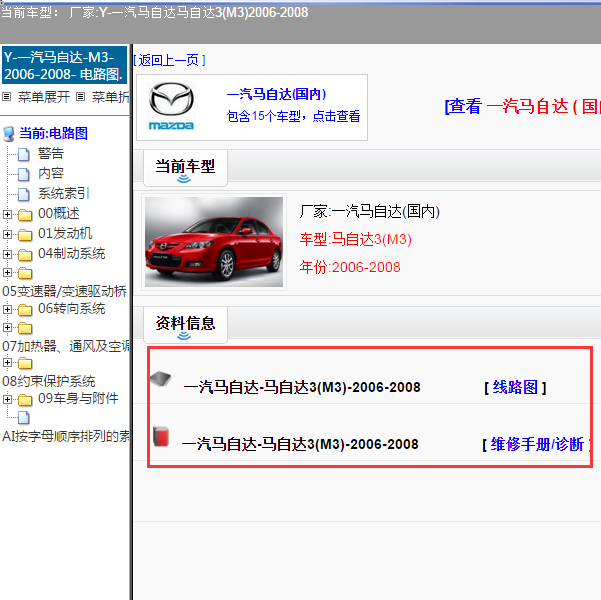
Task: Click the page icon beside 系统索引
Action: tap(24, 194)
